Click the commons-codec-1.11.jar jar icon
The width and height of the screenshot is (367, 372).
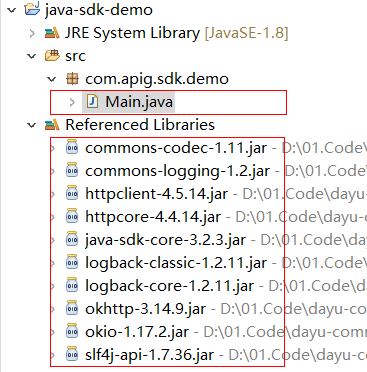(x=72, y=148)
